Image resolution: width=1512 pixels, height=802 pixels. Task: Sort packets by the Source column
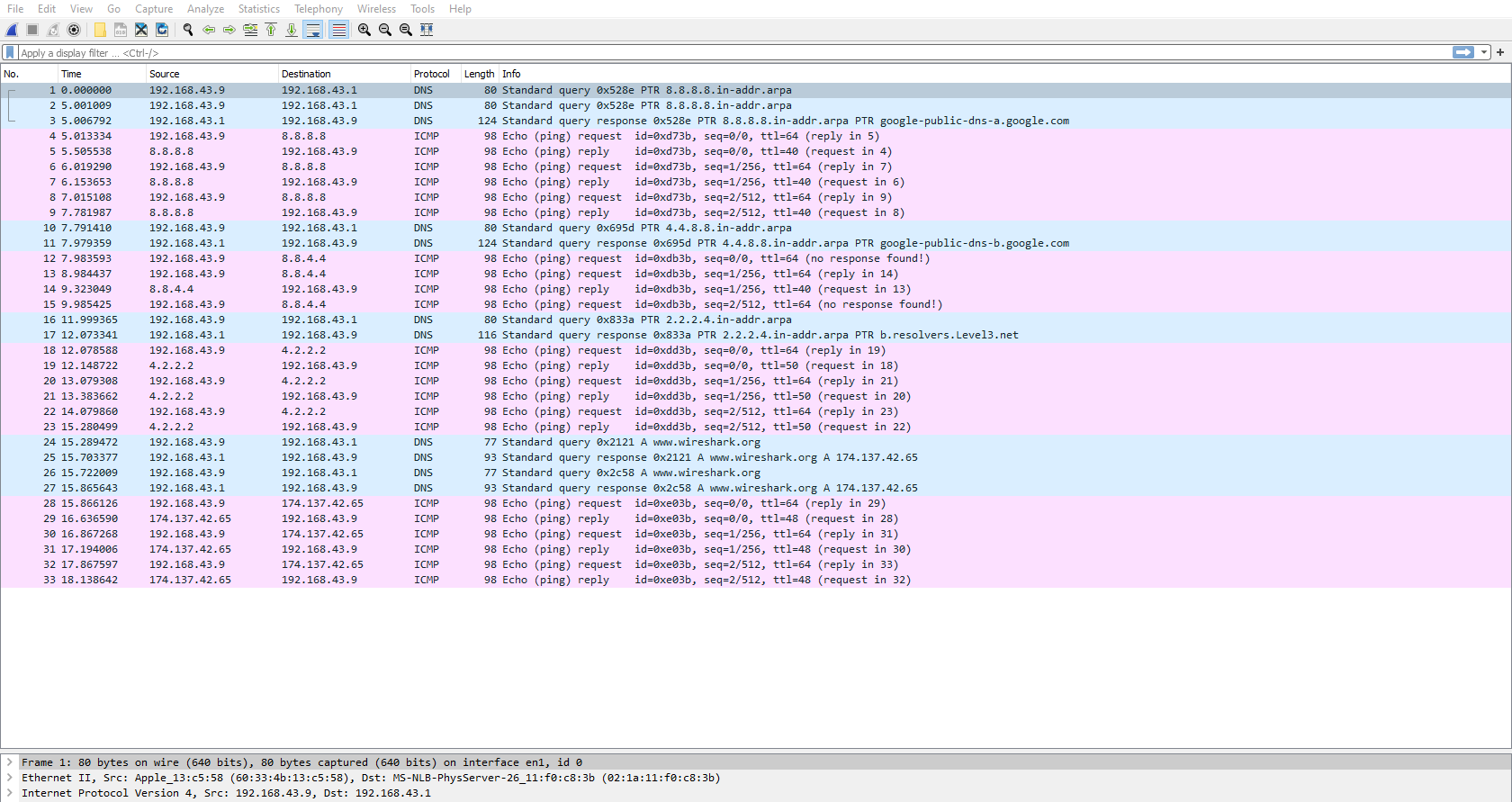[x=211, y=74]
